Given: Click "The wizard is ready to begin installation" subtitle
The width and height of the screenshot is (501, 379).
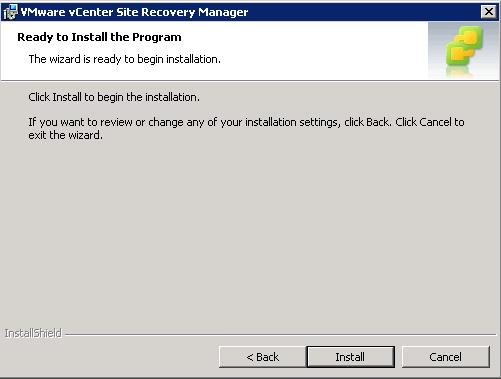Looking at the screenshot, I should pos(125,59).
